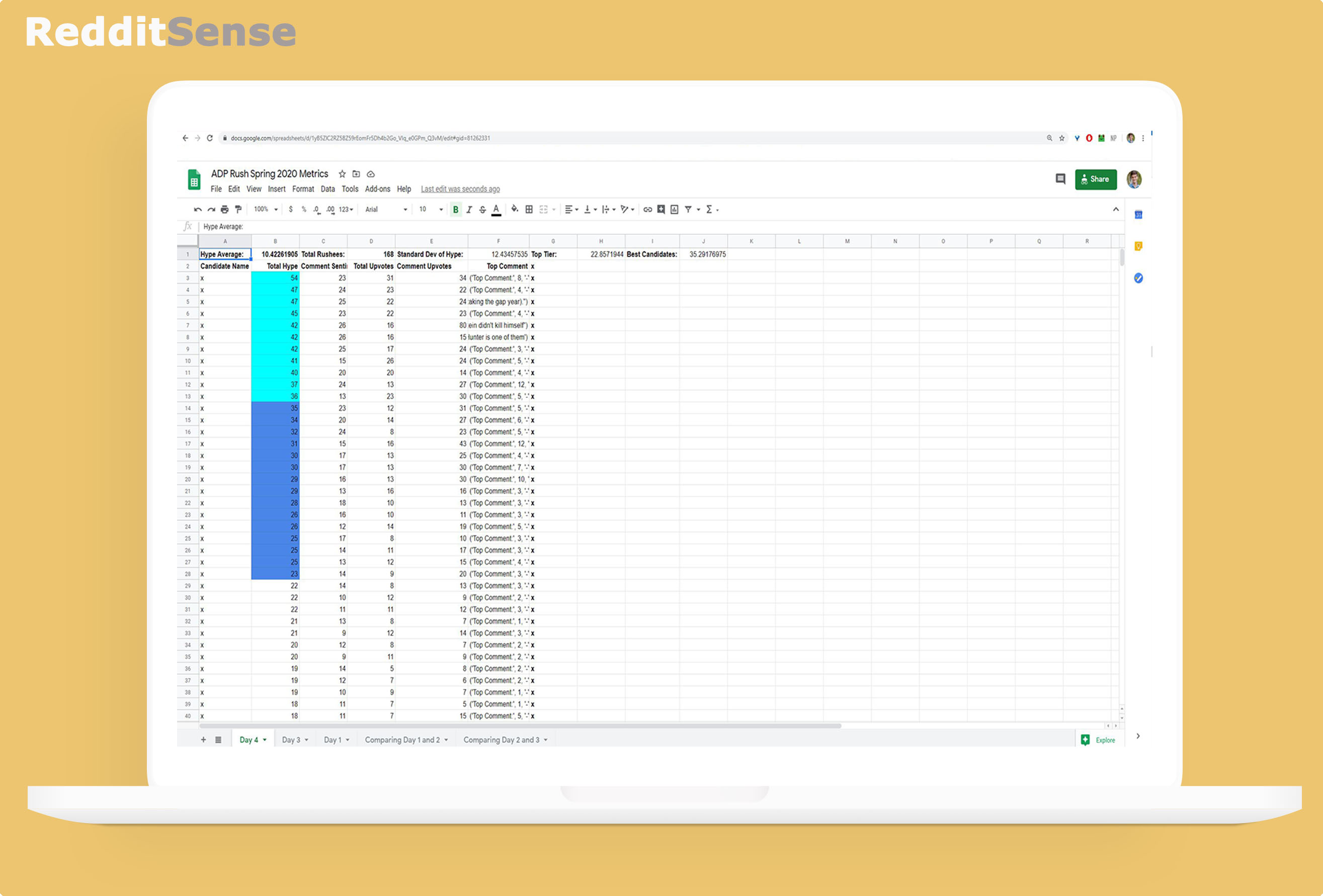Click the green Share button
Screen dimensions: 1323x896
(1096, 179)
